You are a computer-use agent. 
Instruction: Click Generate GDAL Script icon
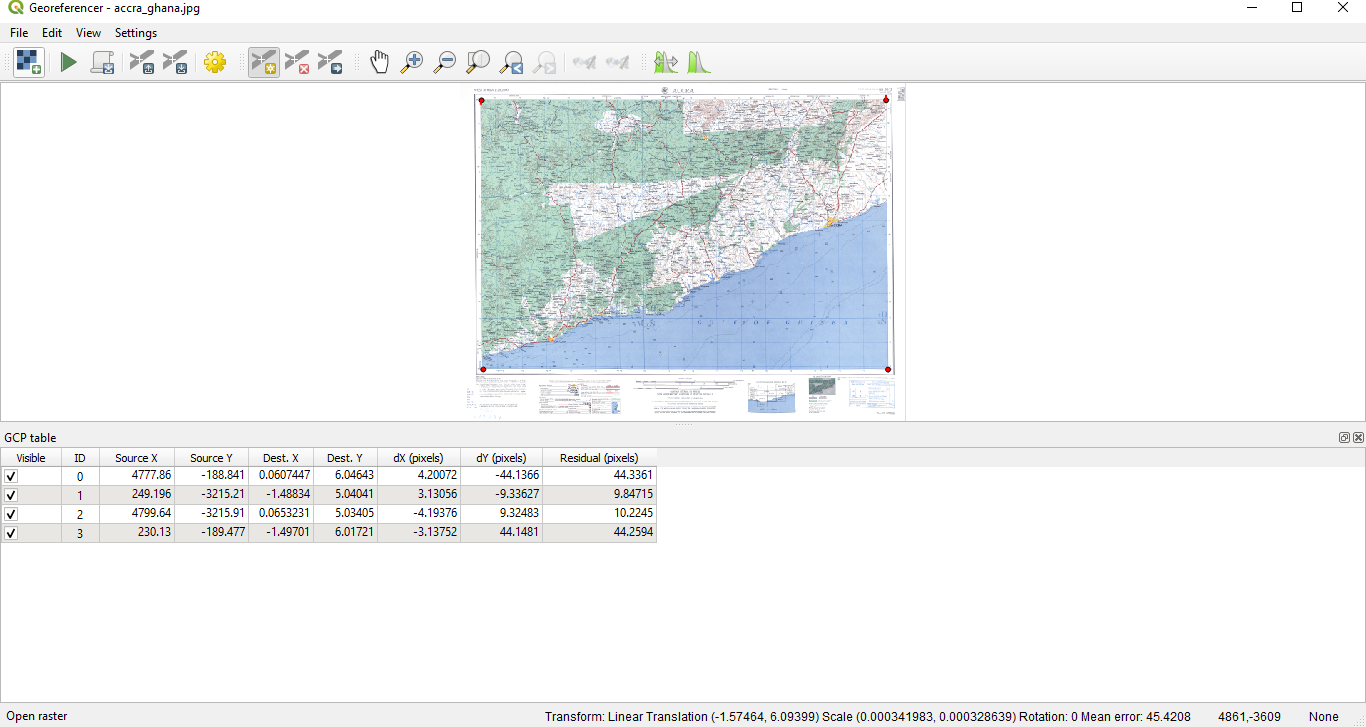click(x=102, y=63)
